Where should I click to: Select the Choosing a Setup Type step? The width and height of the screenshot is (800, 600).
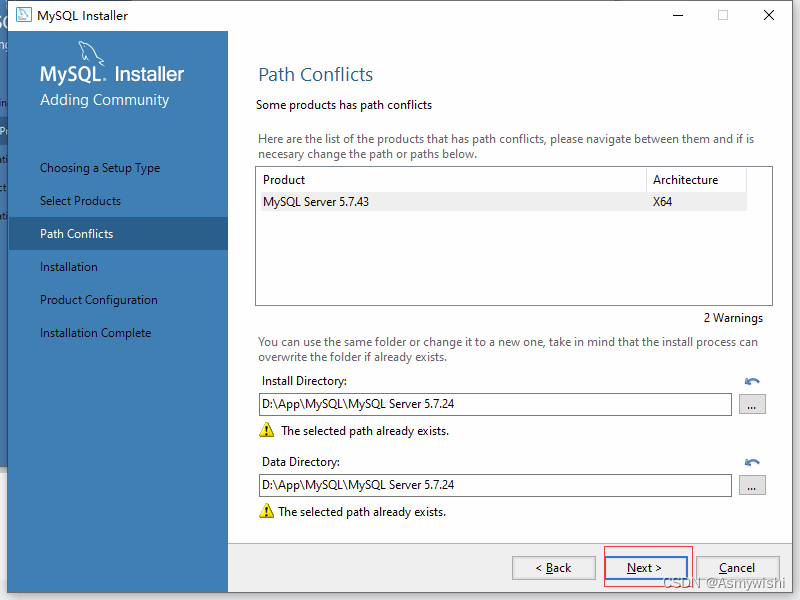coord(100,167)
